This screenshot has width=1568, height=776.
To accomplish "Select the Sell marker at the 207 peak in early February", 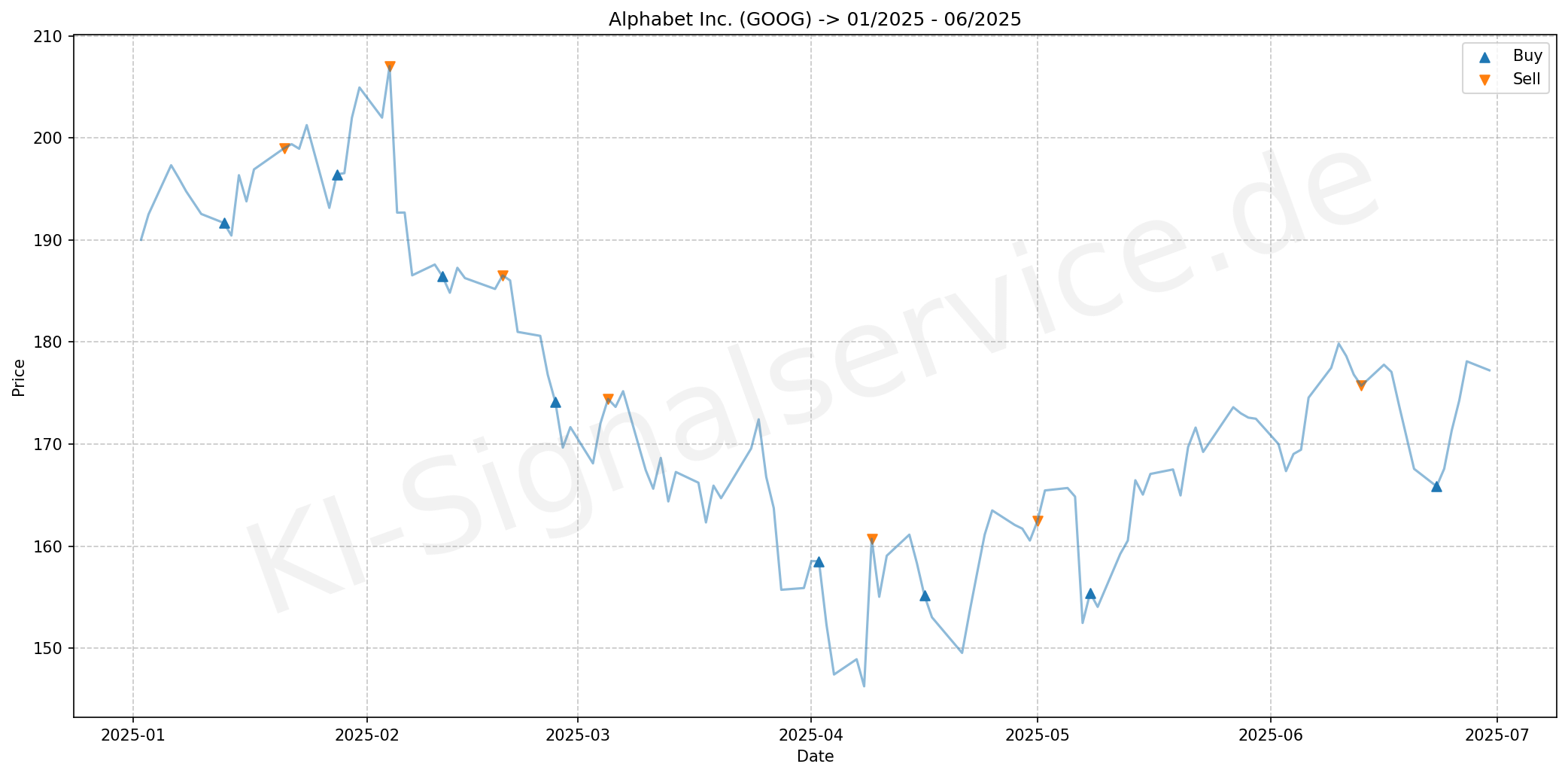I will coord(390,66).
